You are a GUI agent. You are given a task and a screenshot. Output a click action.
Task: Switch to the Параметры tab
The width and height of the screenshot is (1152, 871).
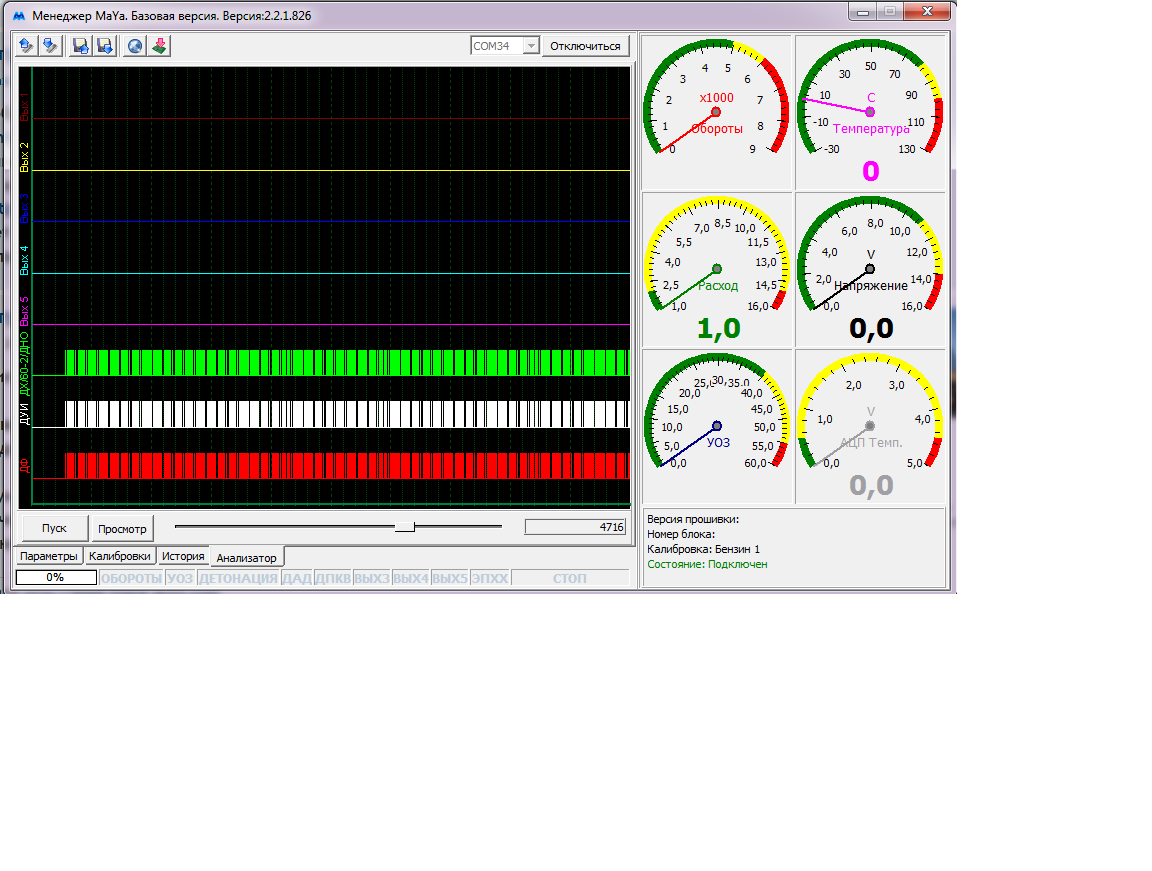coord(49,556)
